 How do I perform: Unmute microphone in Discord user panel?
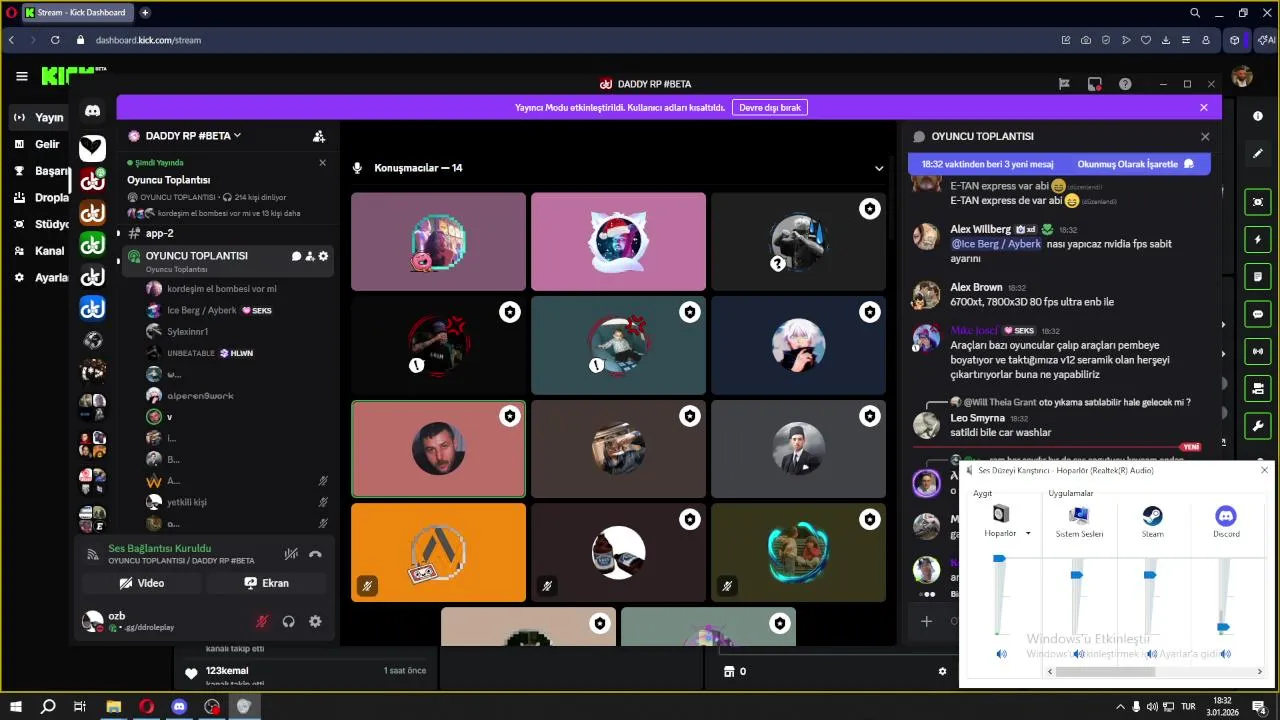[262, 621]
